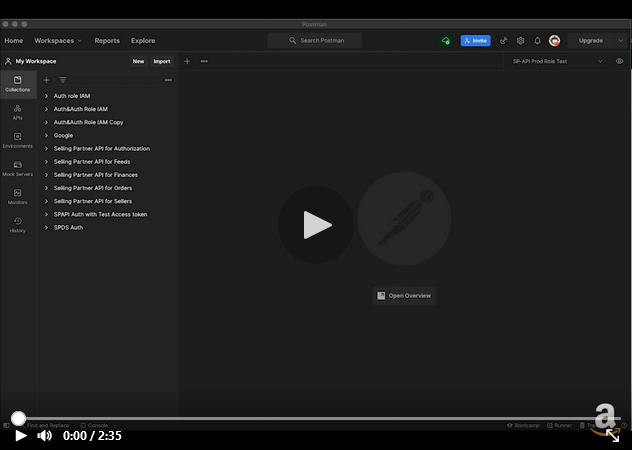This screenshot has width=632, height=450.
Task: Open settings via the gear icon
Action: click(x=520, y=41)
